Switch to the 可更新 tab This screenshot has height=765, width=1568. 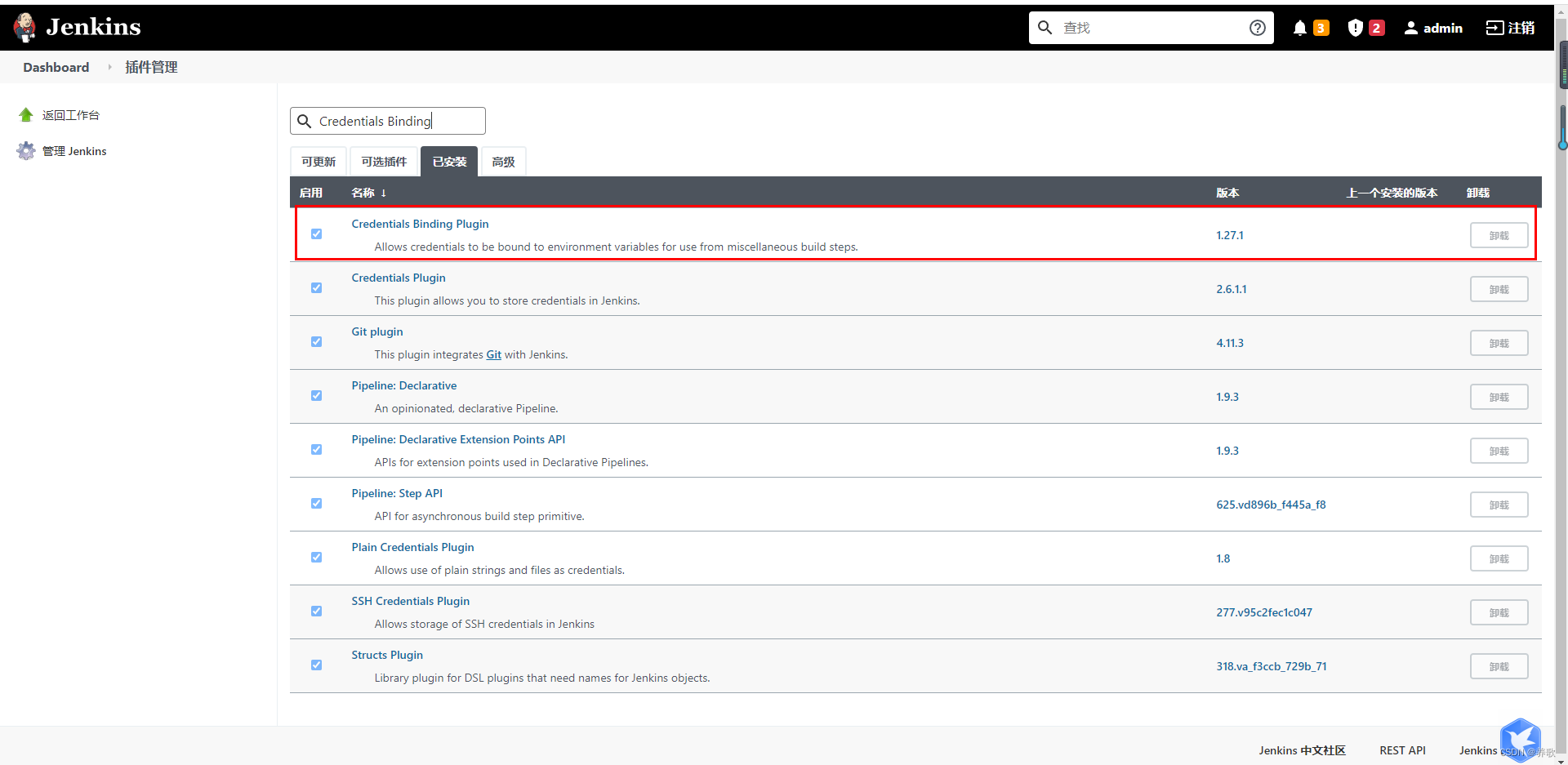pos(318,162)
